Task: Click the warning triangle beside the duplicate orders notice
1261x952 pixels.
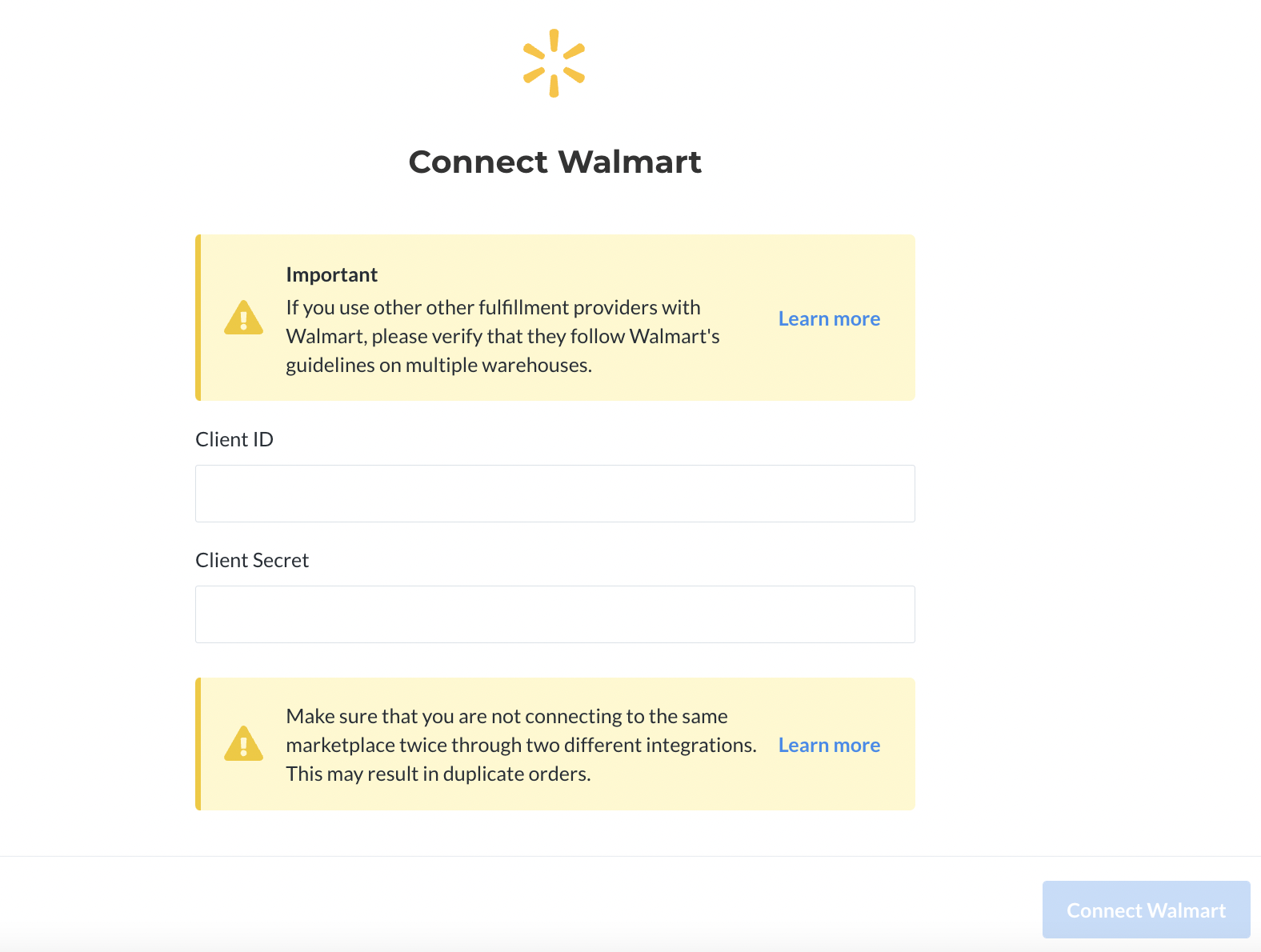Action: click(x=244, y=744)
